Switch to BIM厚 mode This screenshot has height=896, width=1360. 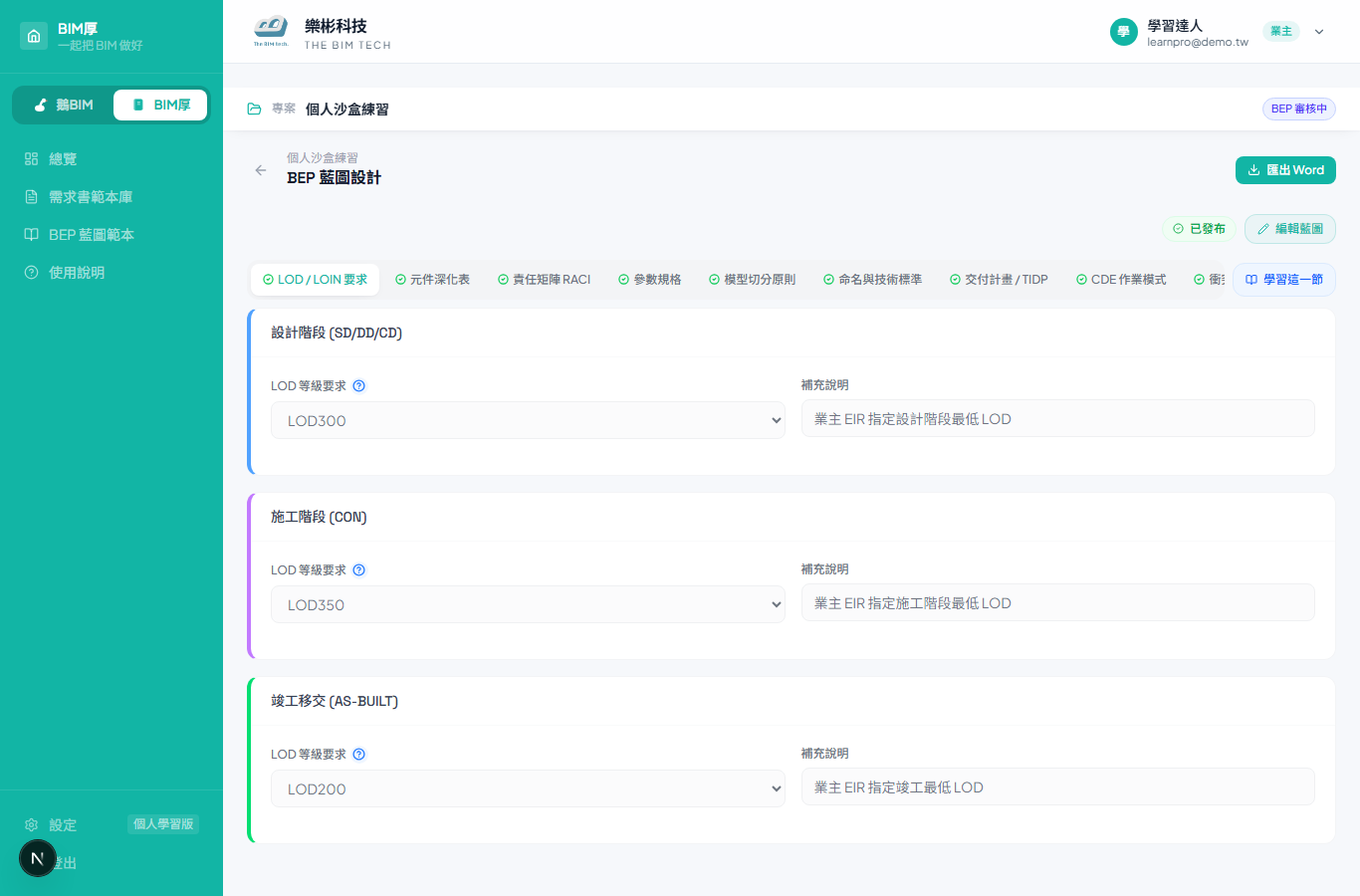(x=160, y=105)
